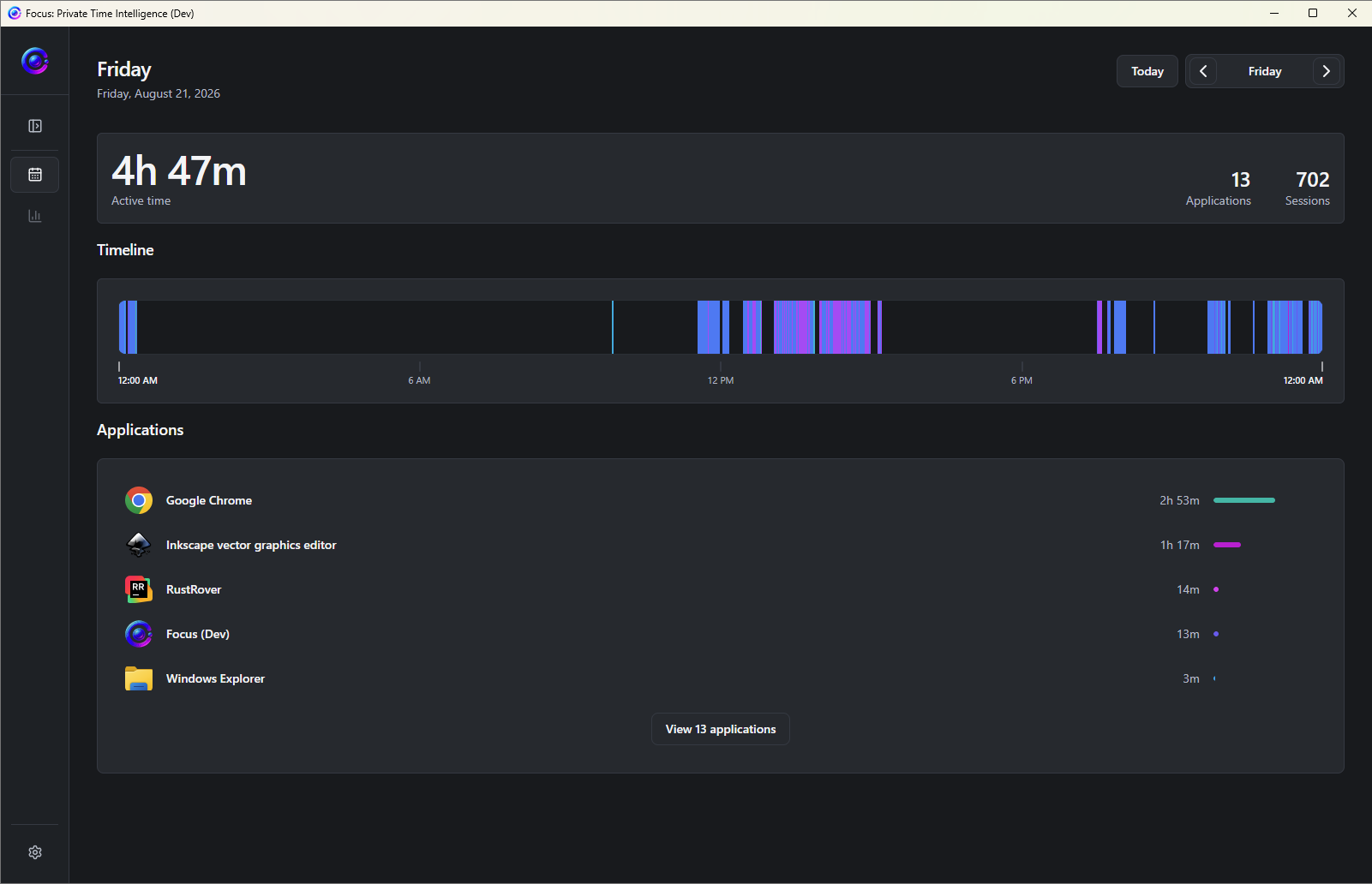Click the thin teal session line before noon
Image resolution: width=1372 pixels, height=884 pixels.
(x=613, y=327)
